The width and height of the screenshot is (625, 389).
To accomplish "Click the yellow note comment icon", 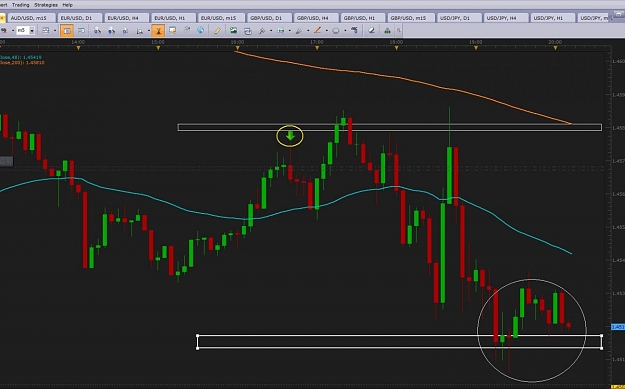I will [173, 30].
